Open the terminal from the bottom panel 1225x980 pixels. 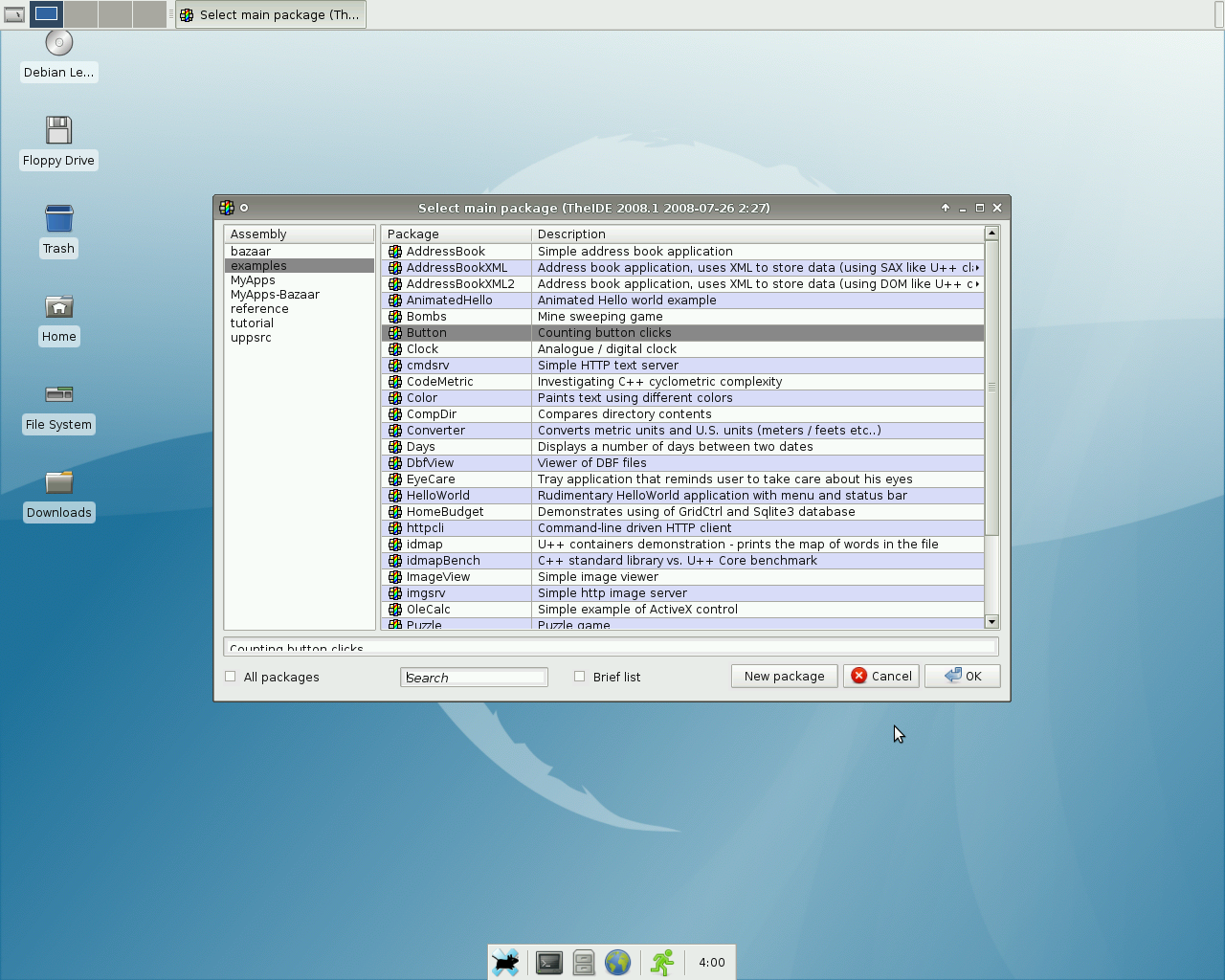point(548,963)
